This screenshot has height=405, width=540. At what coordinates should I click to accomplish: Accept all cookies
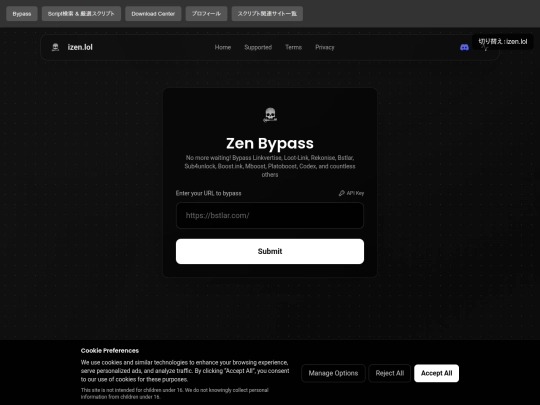pos(437,373)
